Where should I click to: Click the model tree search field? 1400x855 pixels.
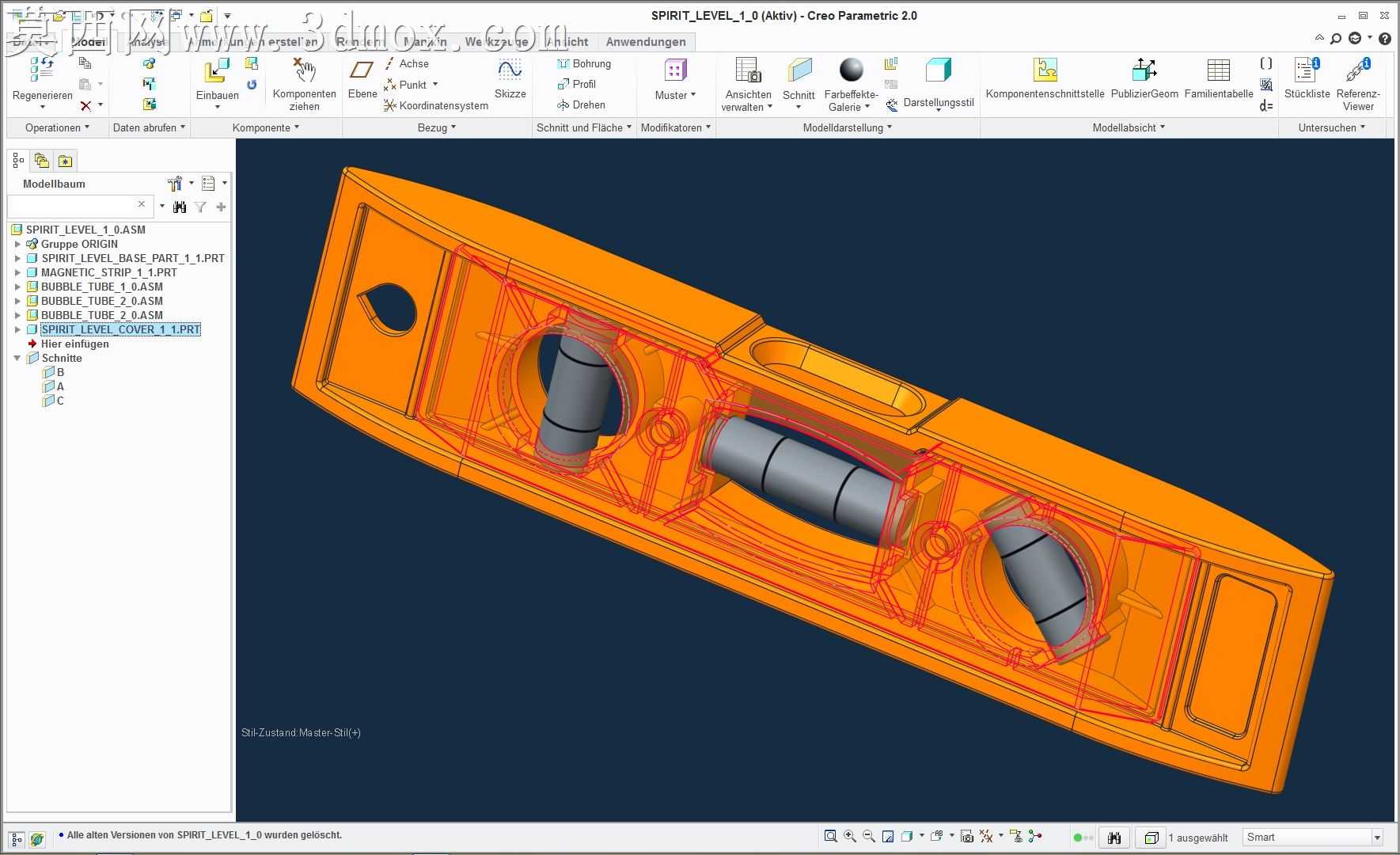(78, 206)
